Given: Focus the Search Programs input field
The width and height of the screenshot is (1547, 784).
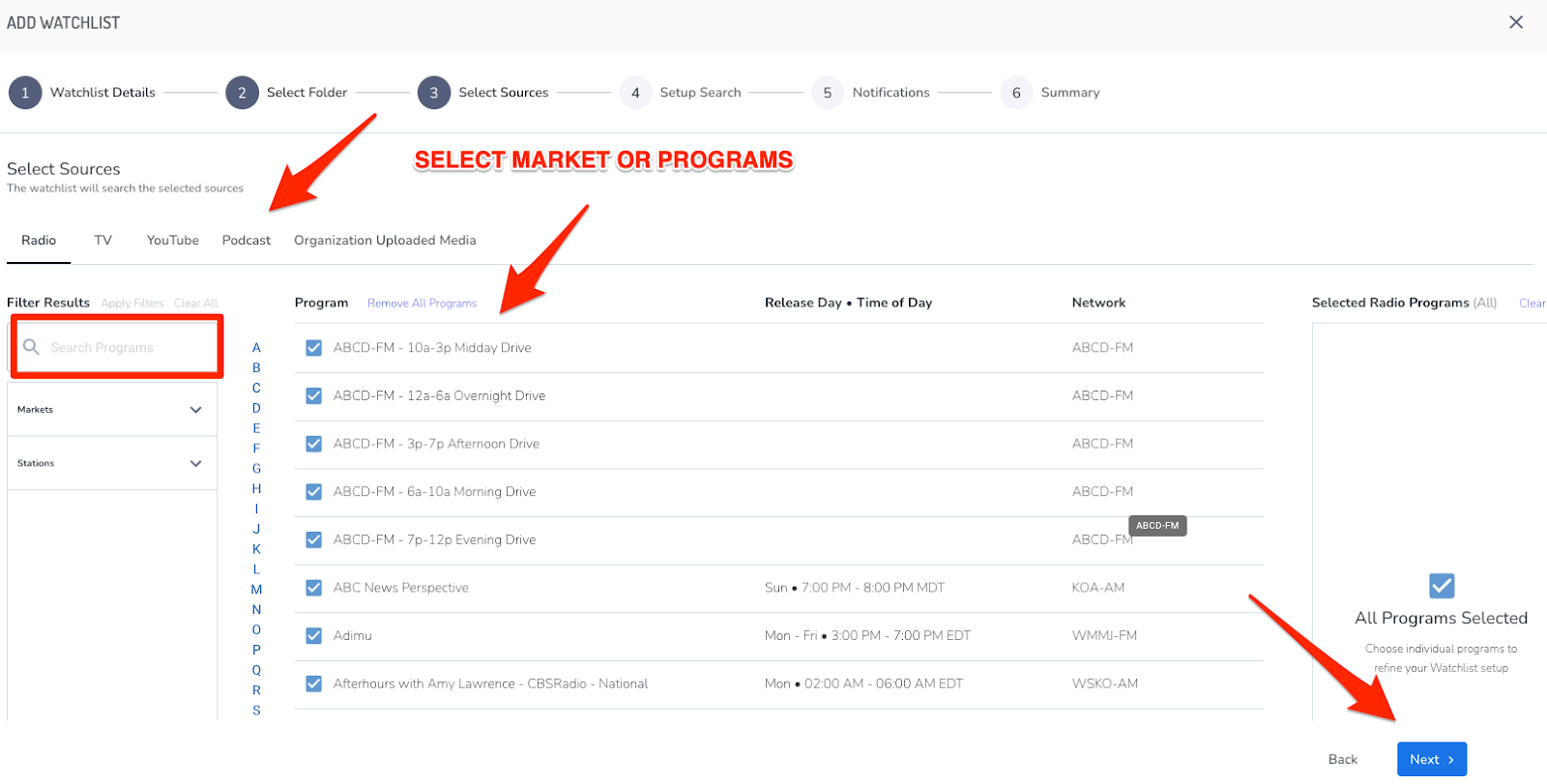Looking at the screenshot, I should pyautogui.click(x=126, y=348).
